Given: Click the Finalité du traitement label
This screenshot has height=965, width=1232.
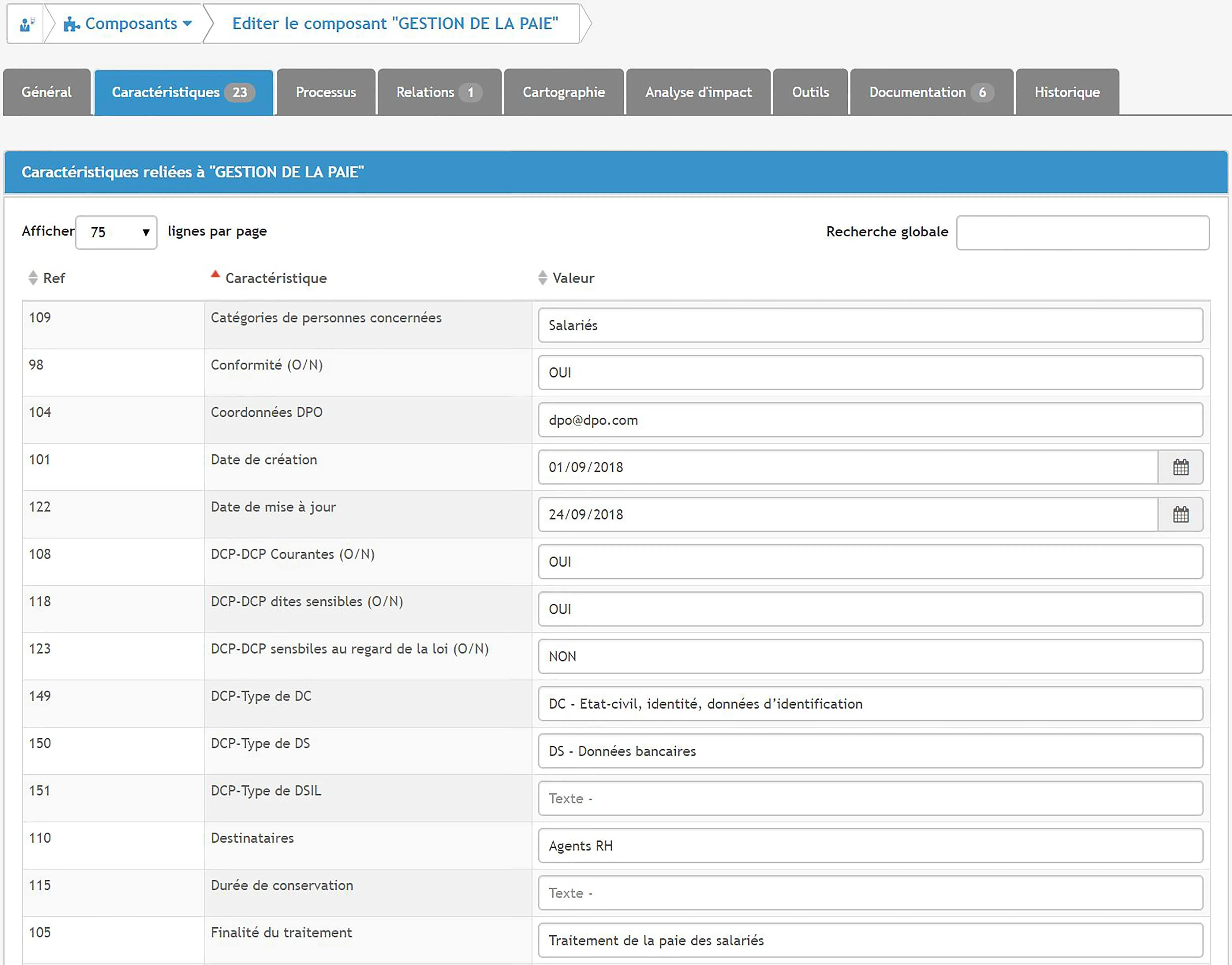Looking at the screenshot, I should click(x=281, y=933).
